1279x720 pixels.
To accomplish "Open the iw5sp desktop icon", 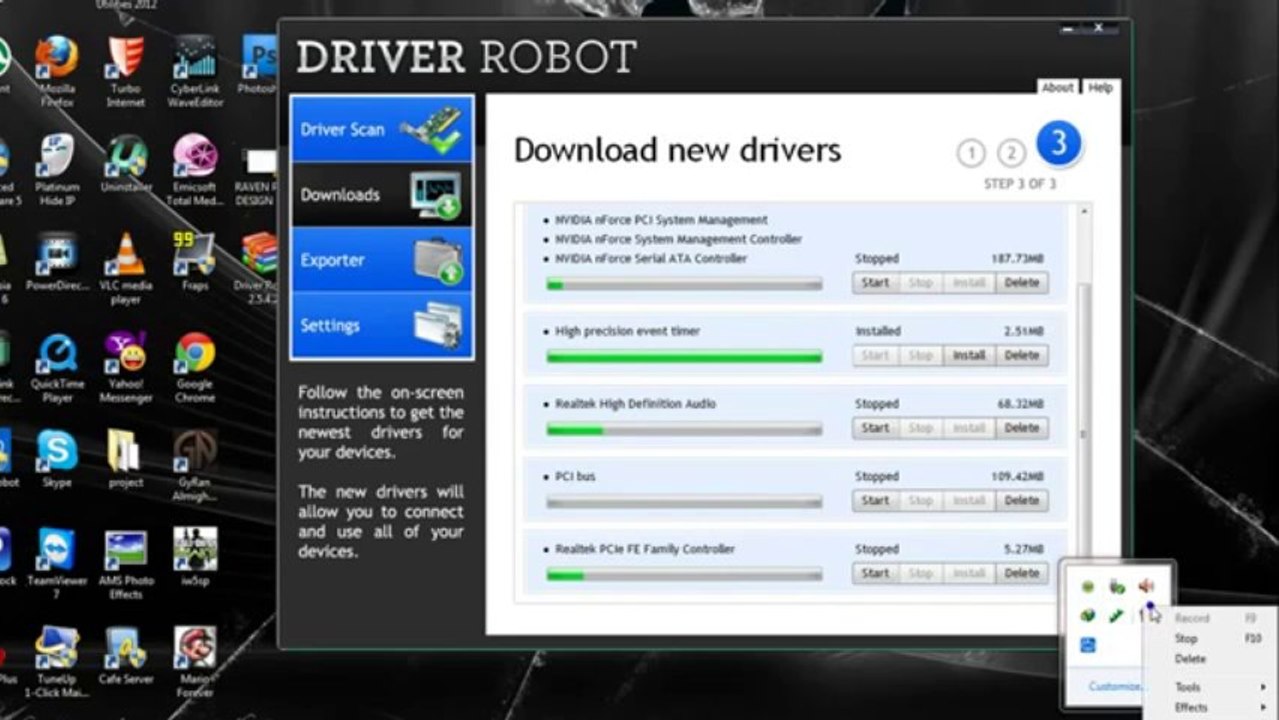I will 195,557.
